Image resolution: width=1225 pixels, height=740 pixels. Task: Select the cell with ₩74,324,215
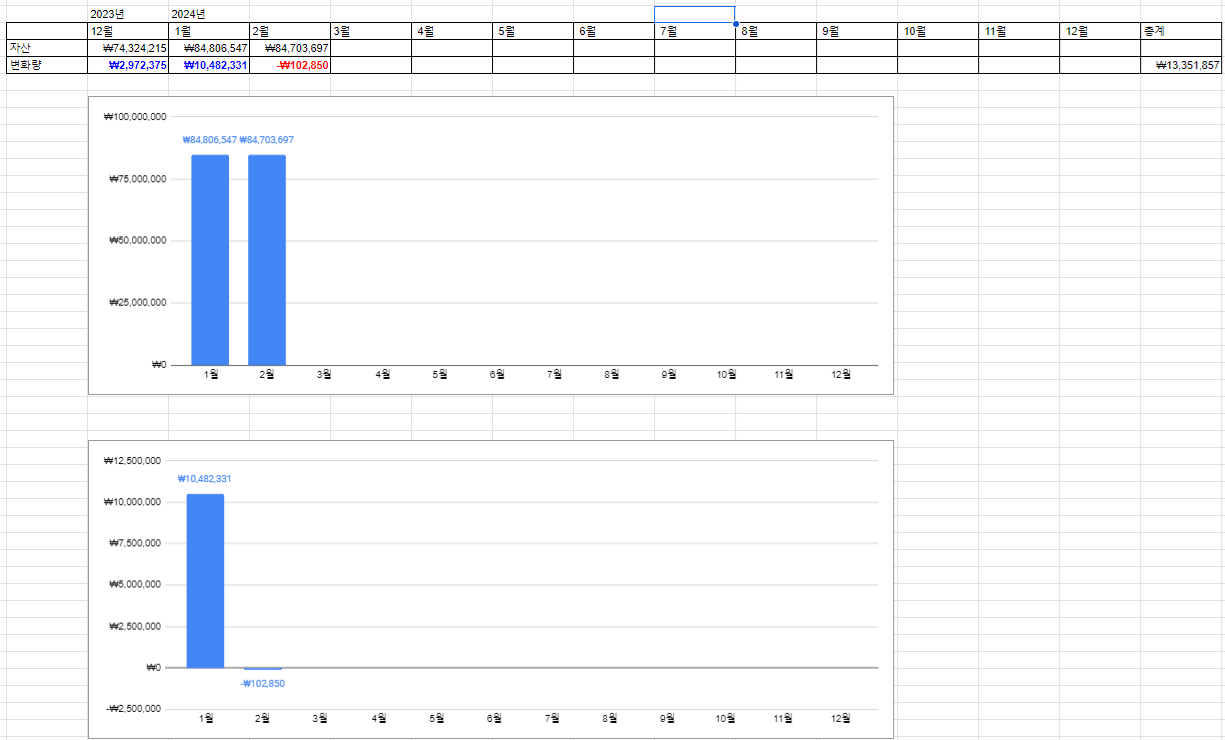click(x=128, y=48)
